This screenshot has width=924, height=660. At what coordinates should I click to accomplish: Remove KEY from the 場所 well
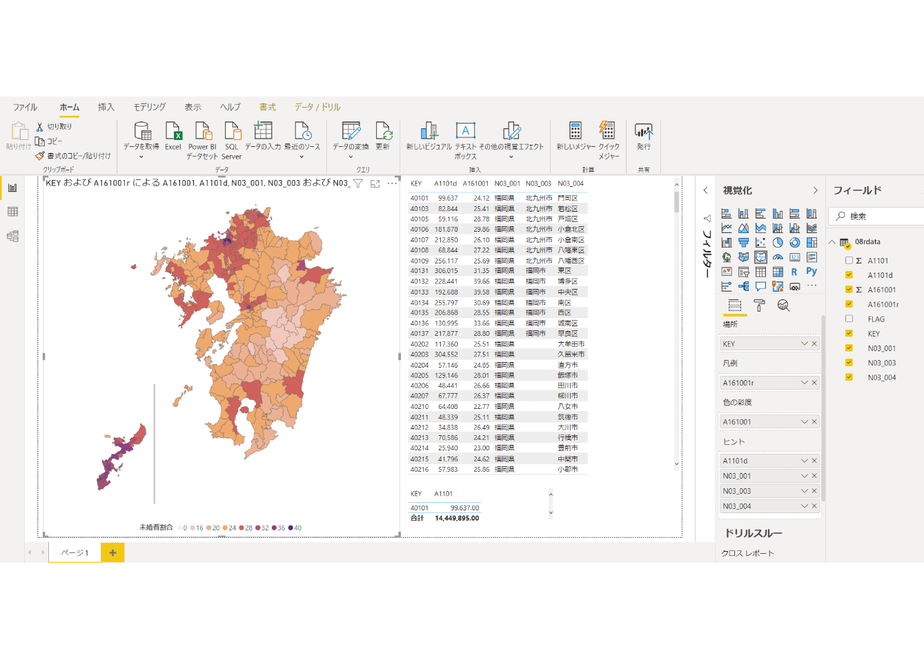point(814,344)
